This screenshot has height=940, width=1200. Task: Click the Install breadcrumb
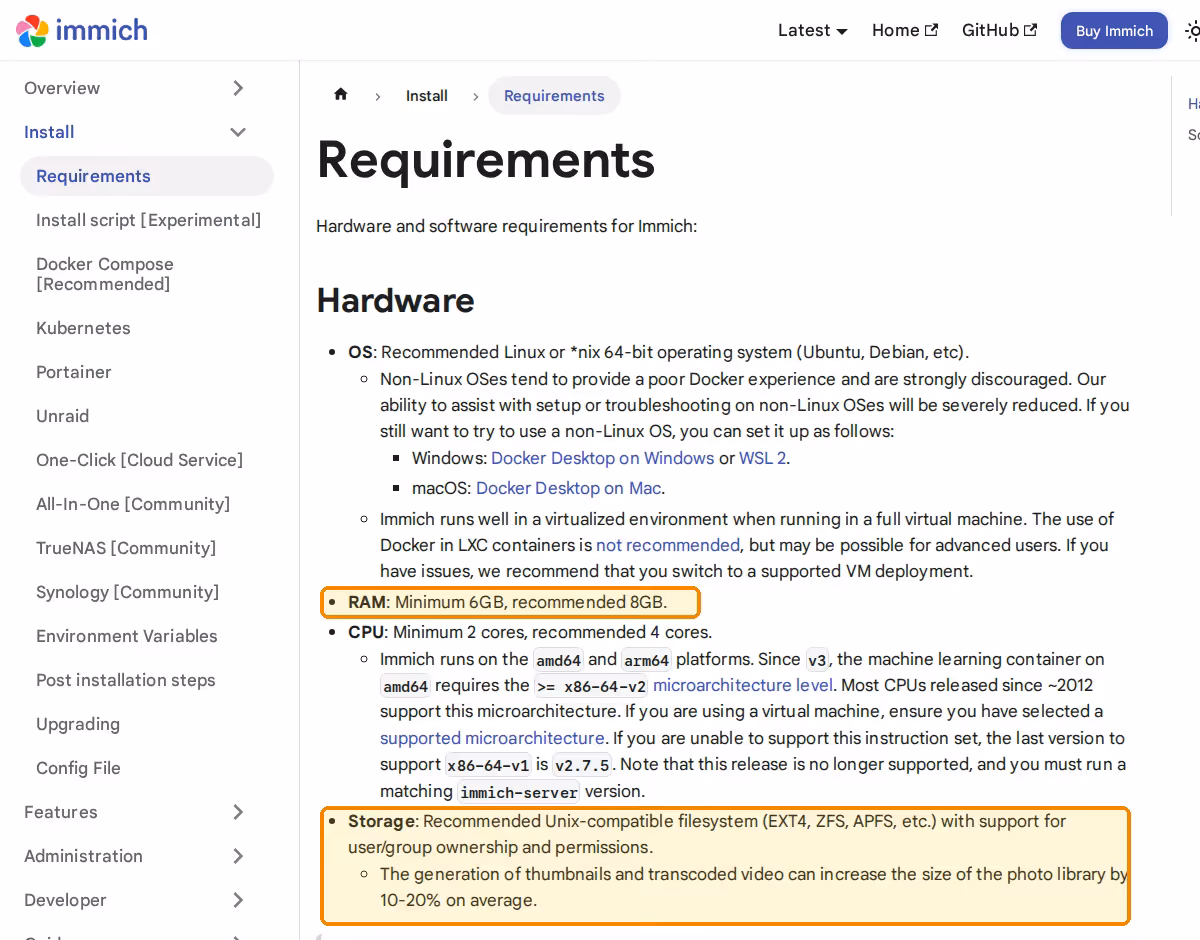427,96
